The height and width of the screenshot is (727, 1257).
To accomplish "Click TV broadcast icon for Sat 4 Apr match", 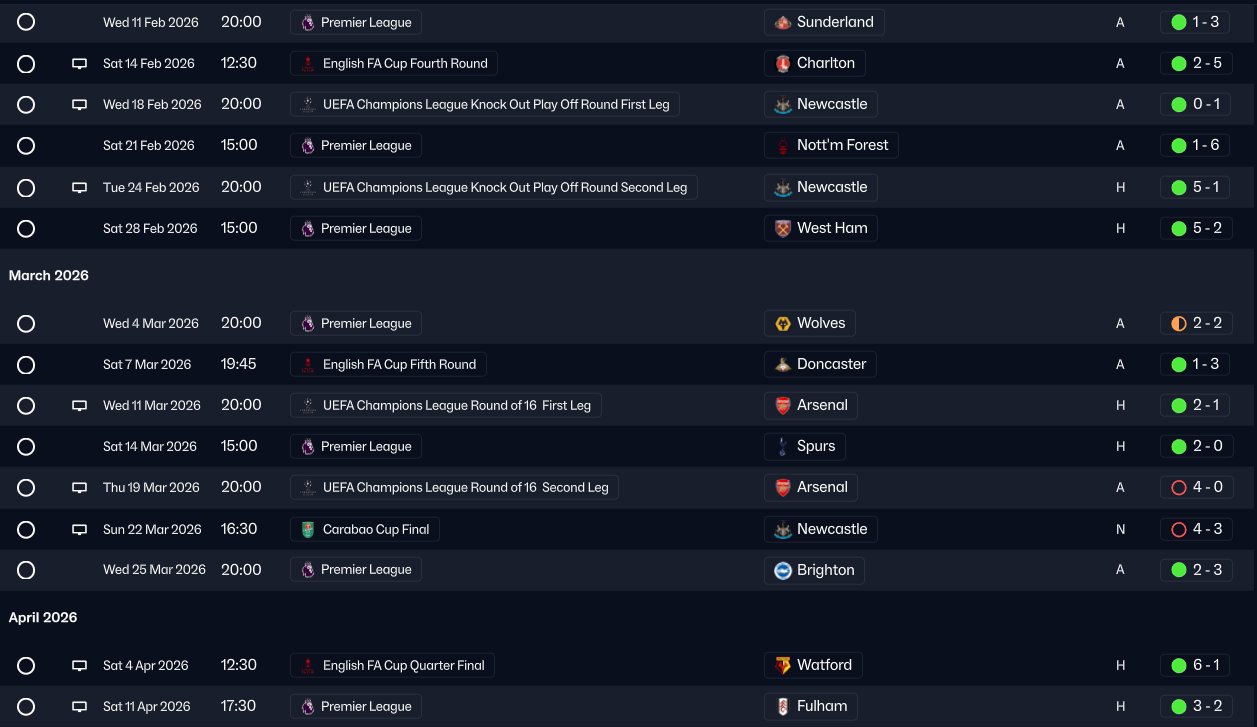I will coord(80,666).
